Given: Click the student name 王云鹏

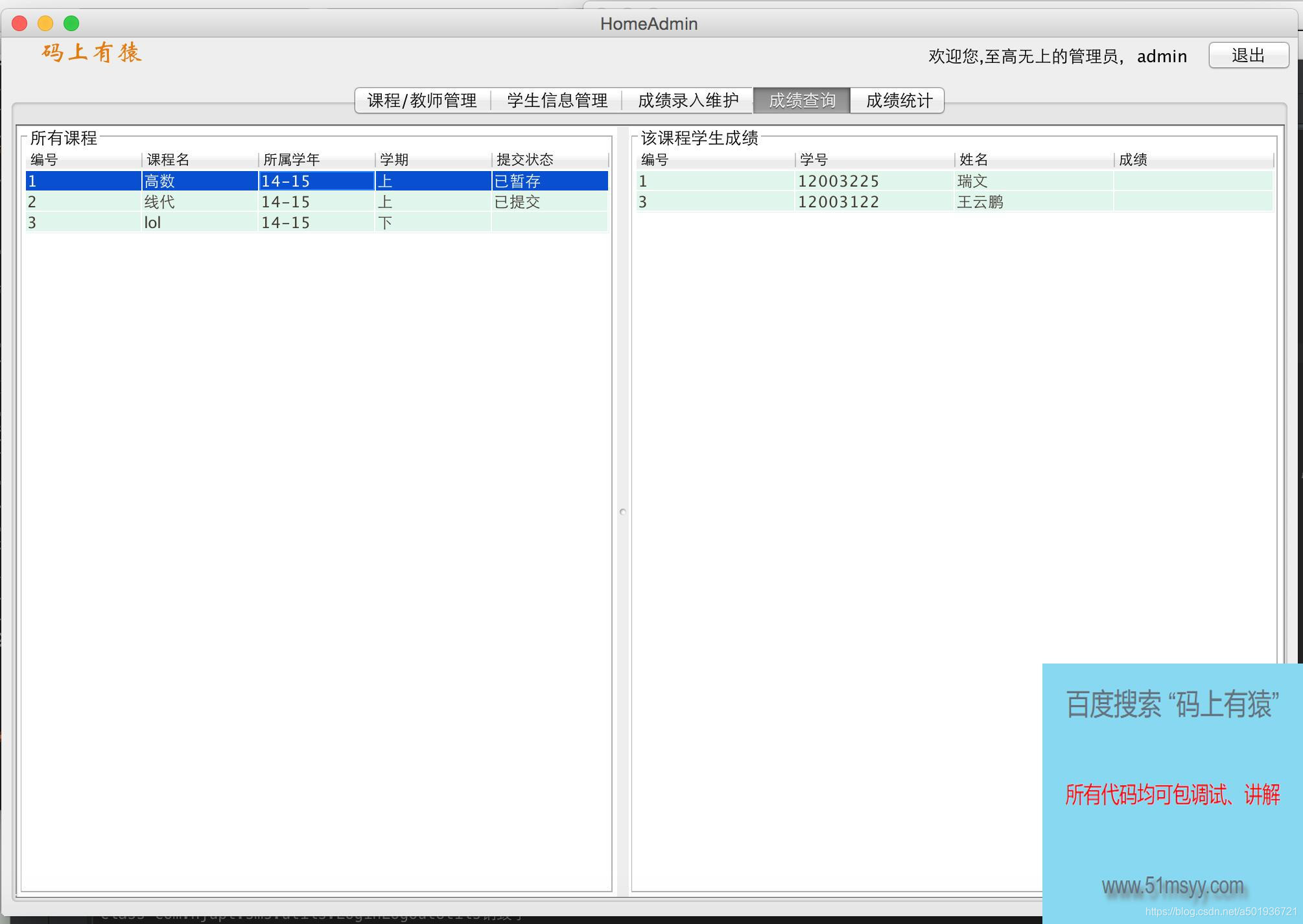Looking at the screenshot, I should (1035, 202).
